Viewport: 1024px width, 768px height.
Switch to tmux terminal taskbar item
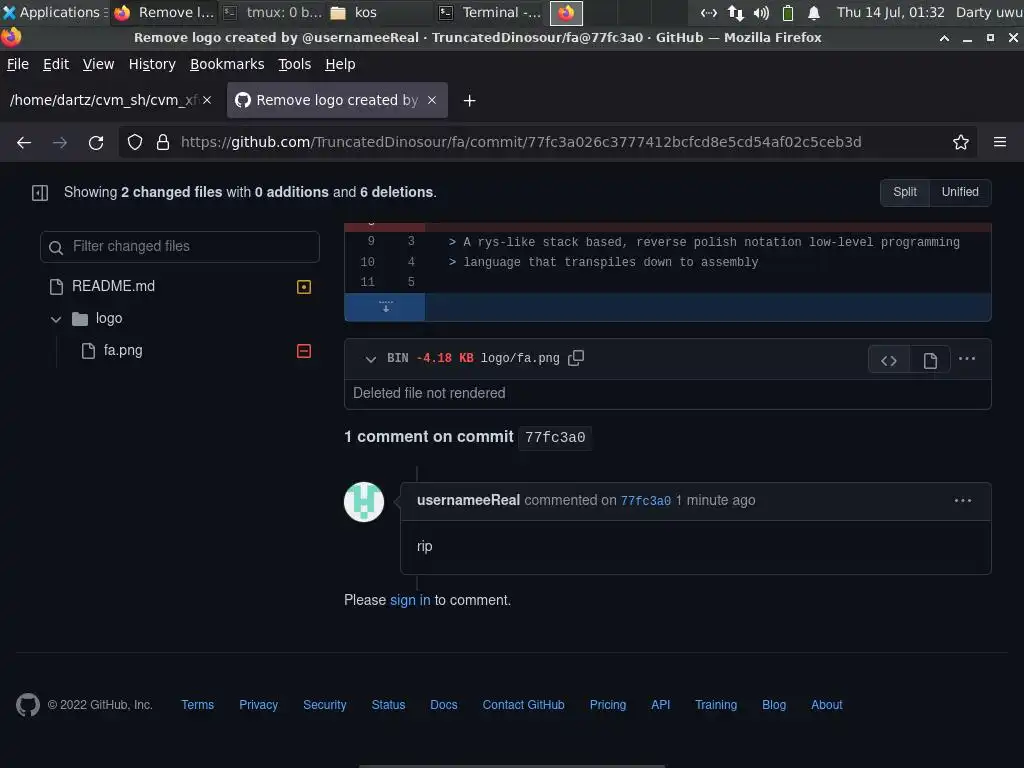[x=273, y=12]
